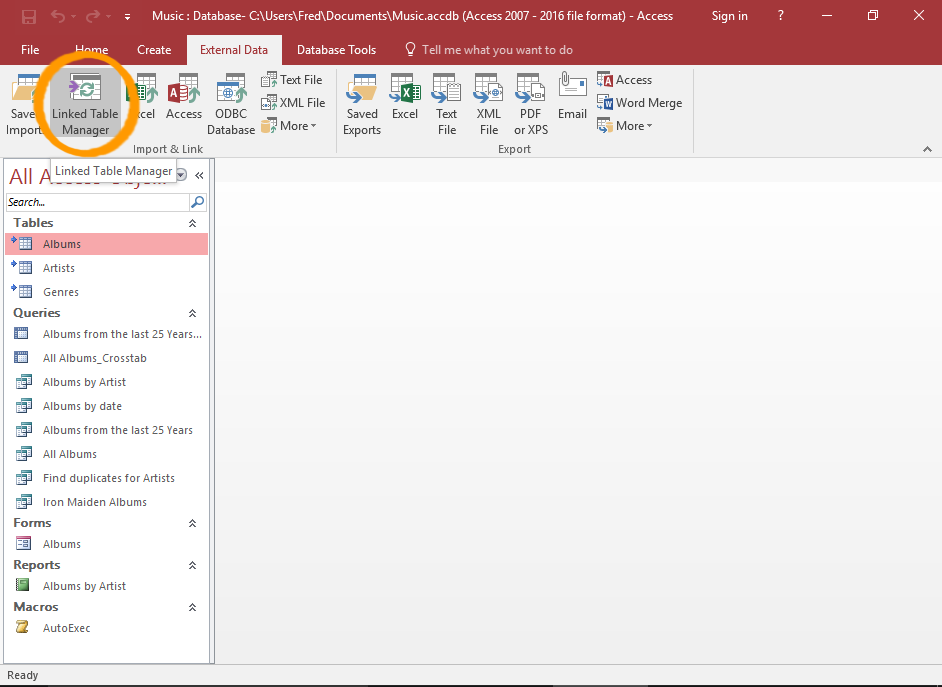Open the All Albums_Crosstab query
Screen dimensions: 942x687
click(107, 358)
